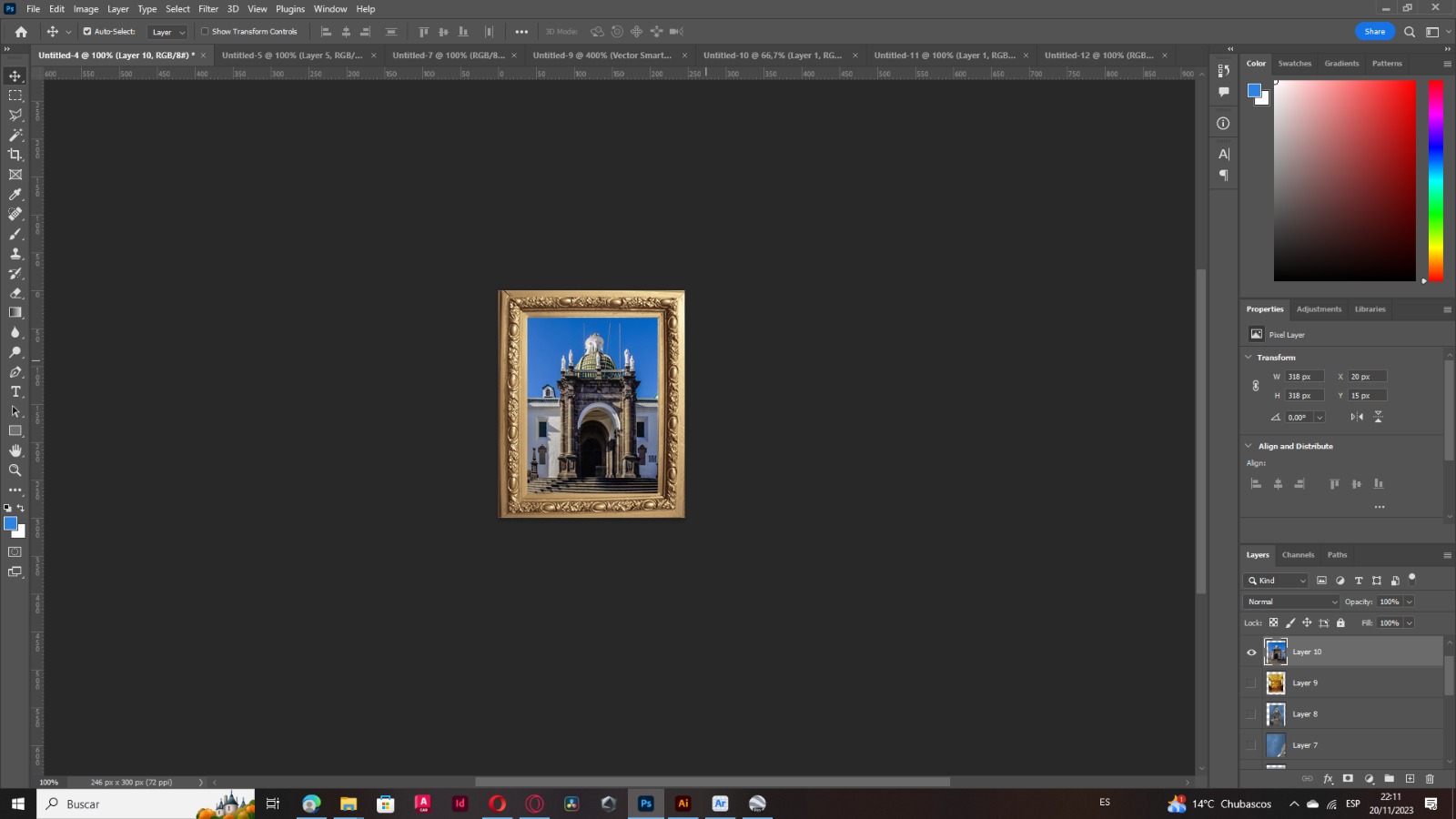Enable Show Transform Controls checkbox

(205, 32)
